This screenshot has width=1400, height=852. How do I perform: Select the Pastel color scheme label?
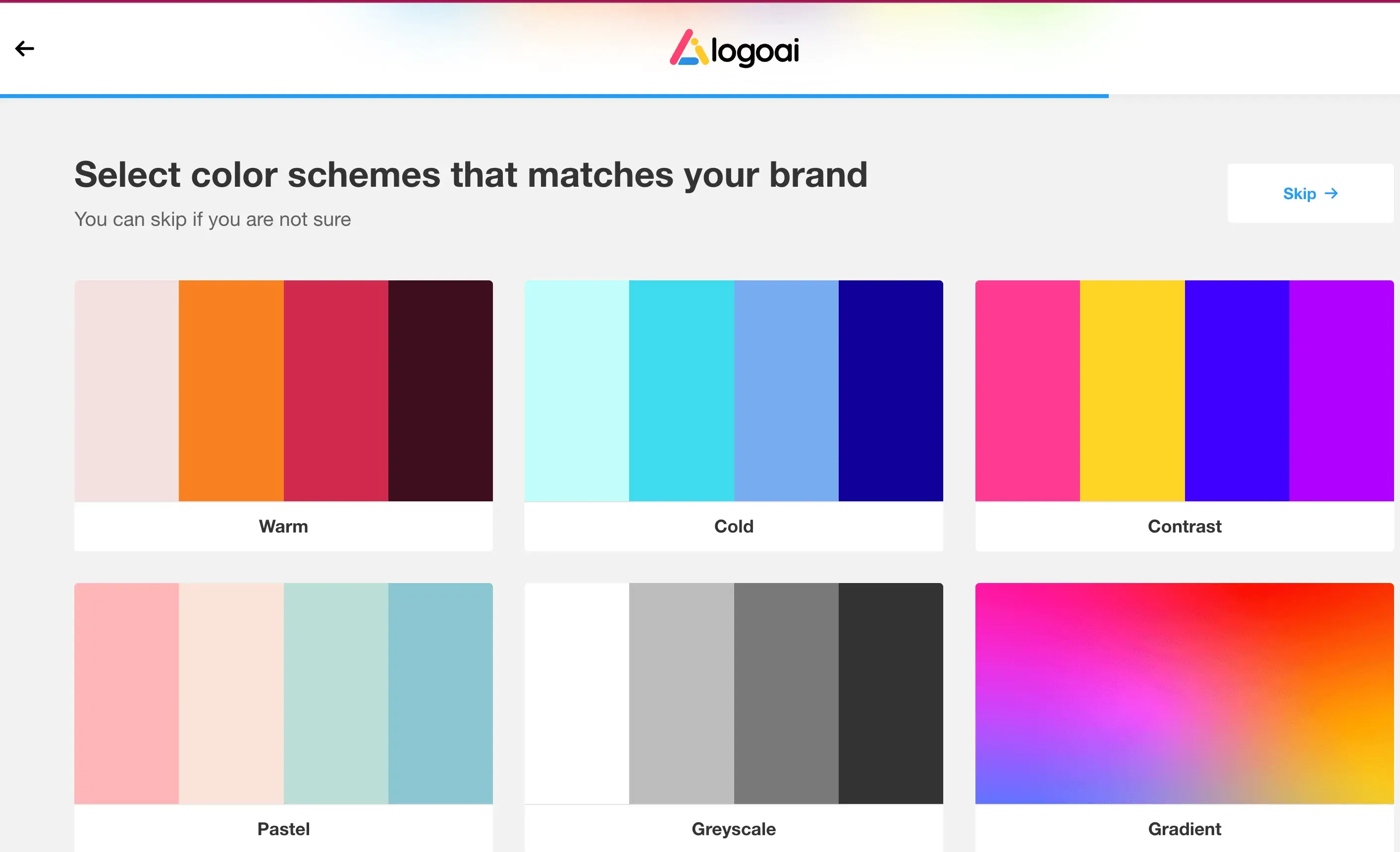(x=283, y=829)
